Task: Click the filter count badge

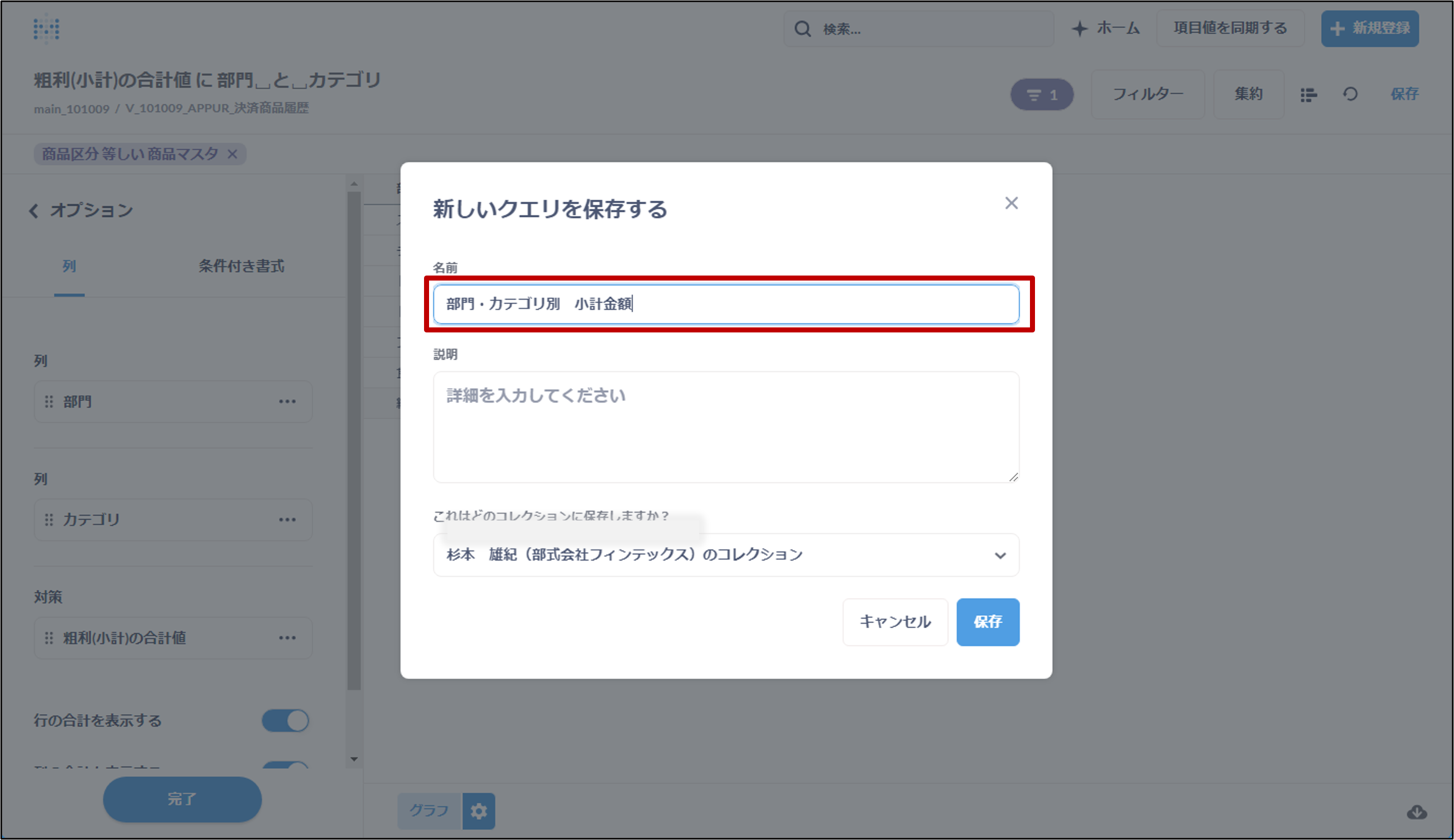Action: [x=1042, y=95]
